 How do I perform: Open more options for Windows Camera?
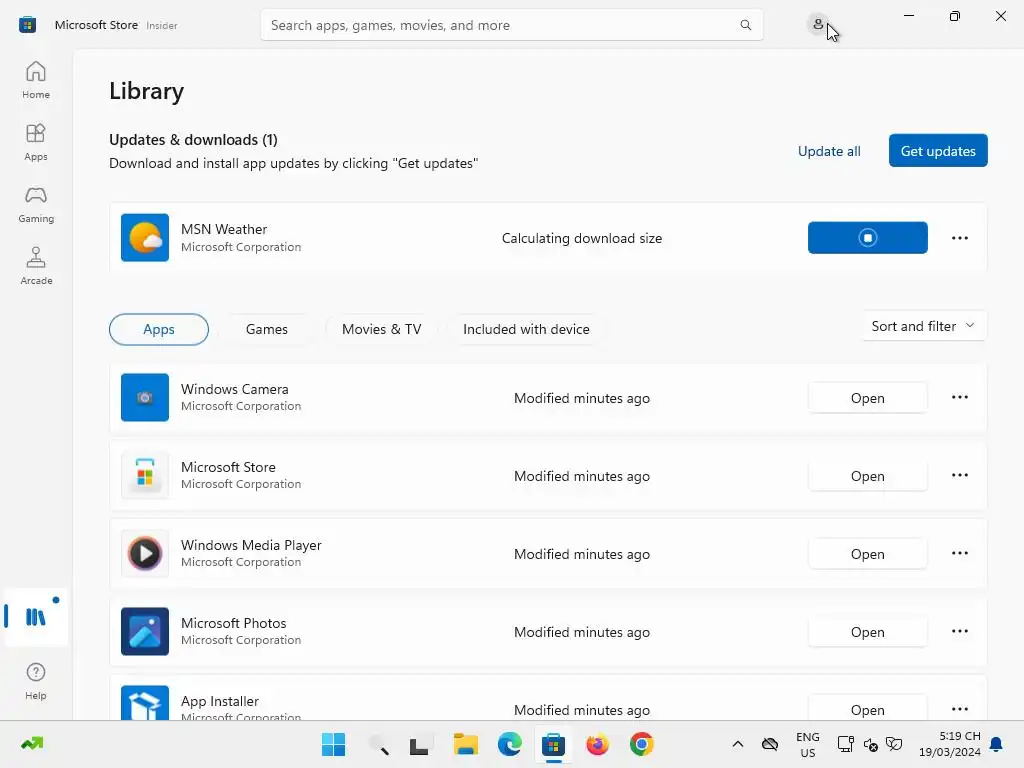pyautogui.click(x=959, y=397)
